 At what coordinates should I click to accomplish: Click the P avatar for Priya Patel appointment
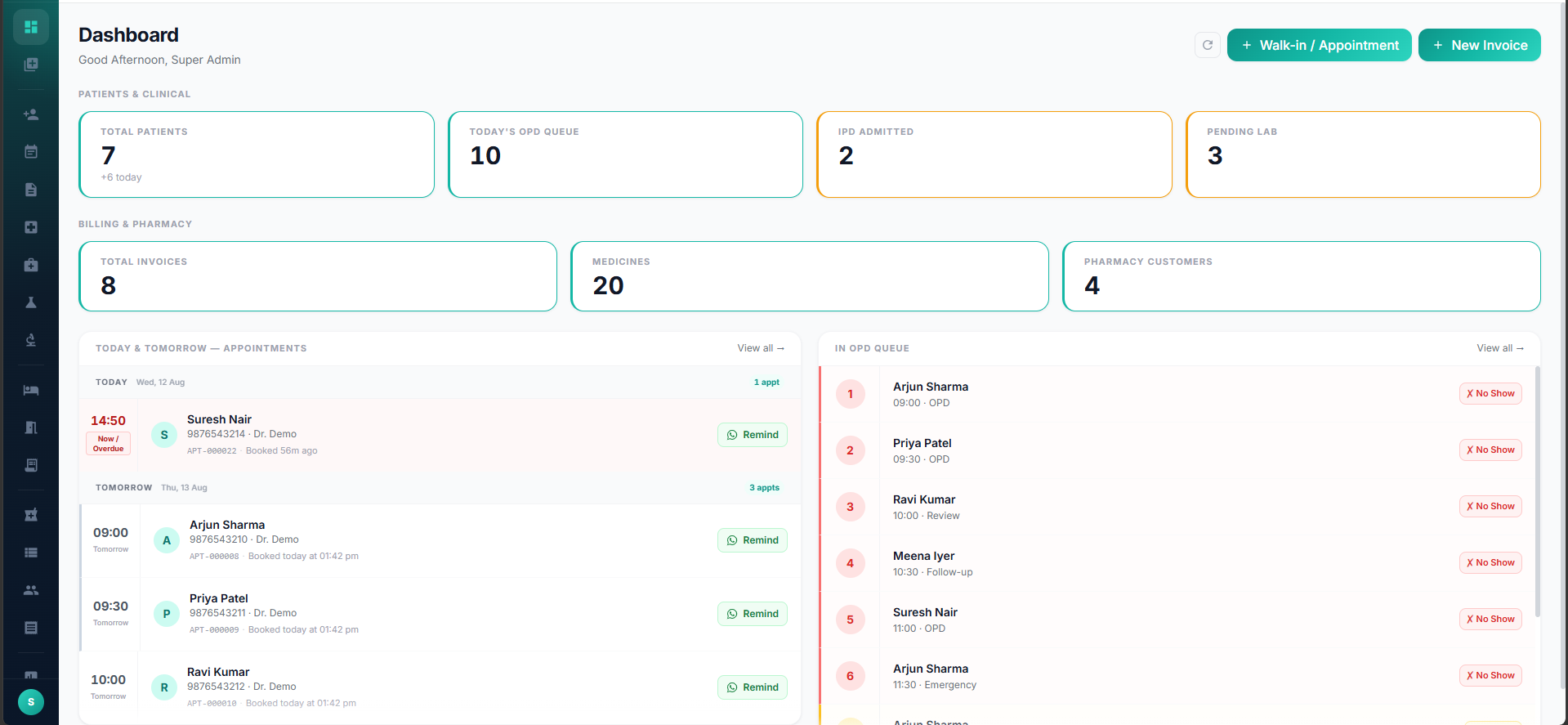[167, 614]
